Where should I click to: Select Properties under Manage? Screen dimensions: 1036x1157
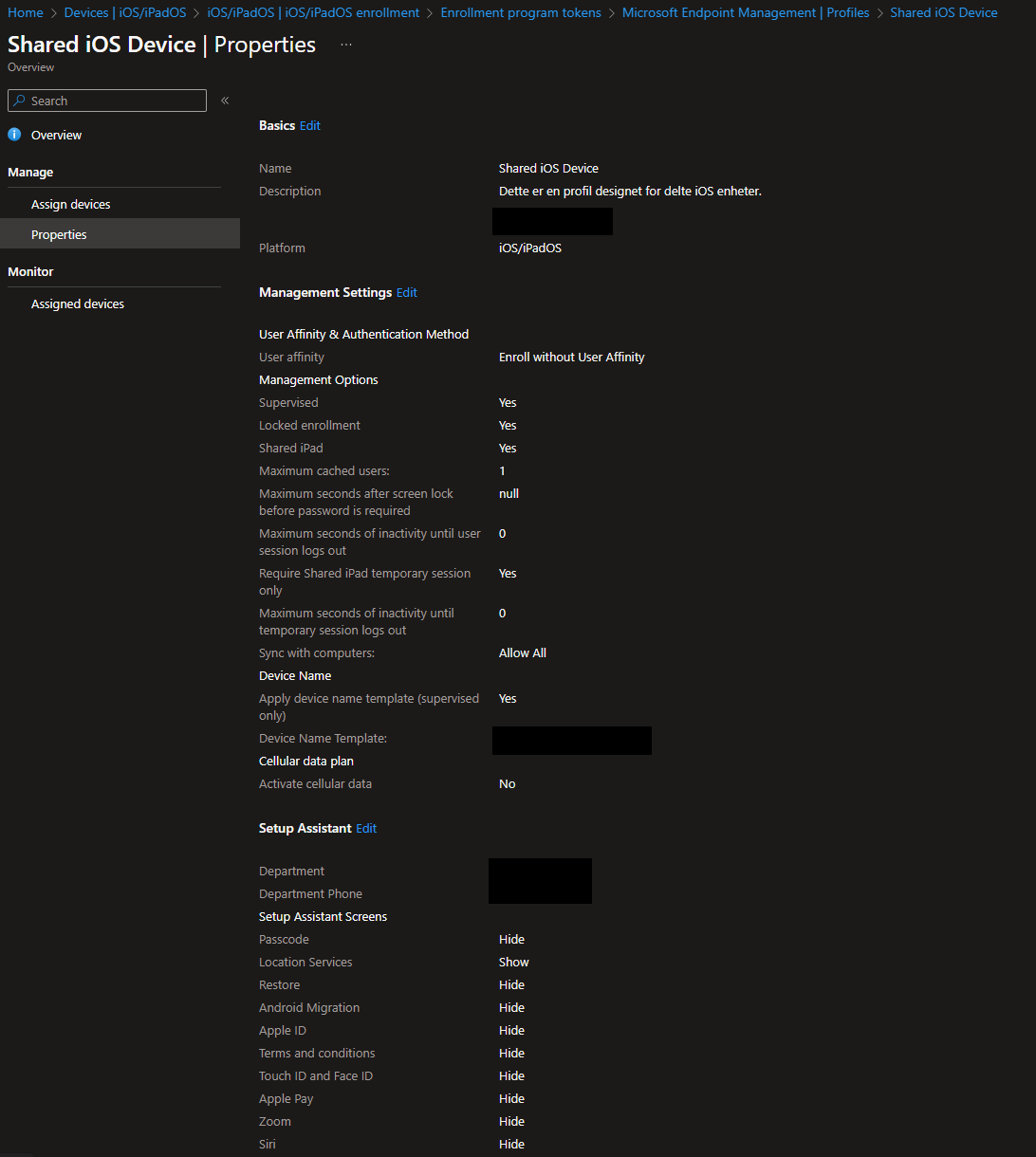pyautogui.click(x=59, y=234)
